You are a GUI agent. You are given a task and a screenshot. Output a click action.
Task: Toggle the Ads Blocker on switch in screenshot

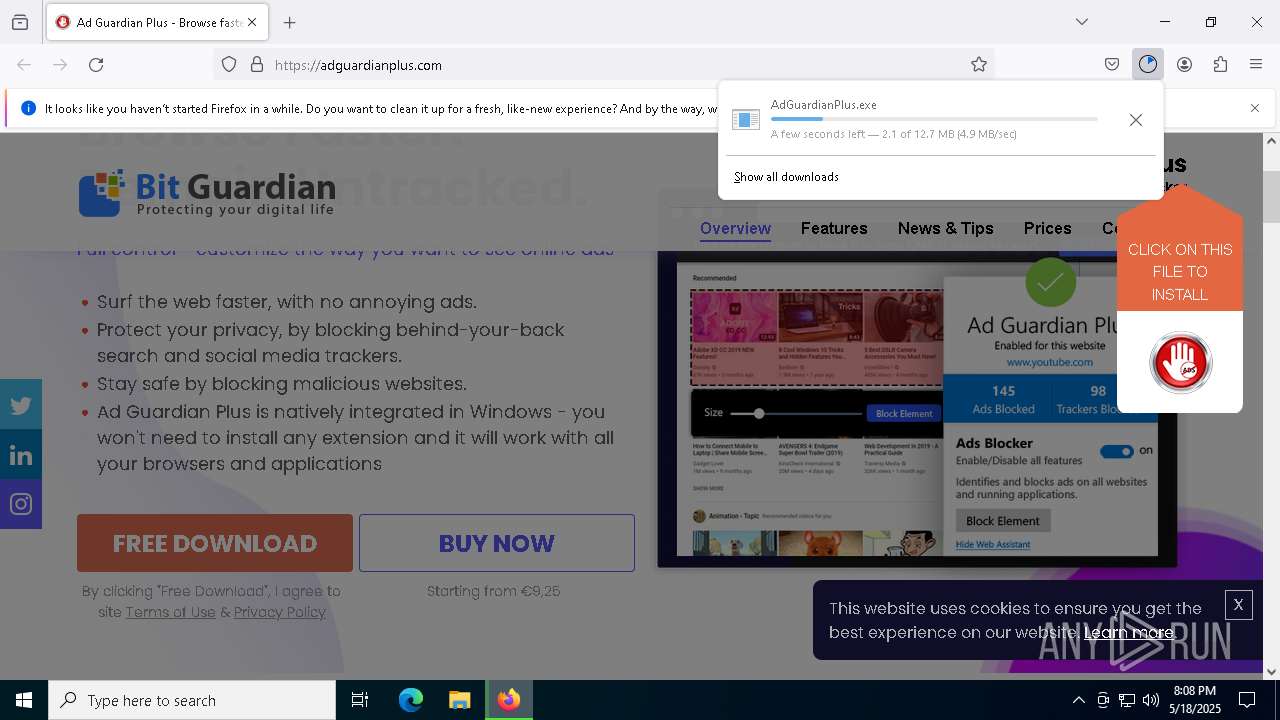point(1116,451)
